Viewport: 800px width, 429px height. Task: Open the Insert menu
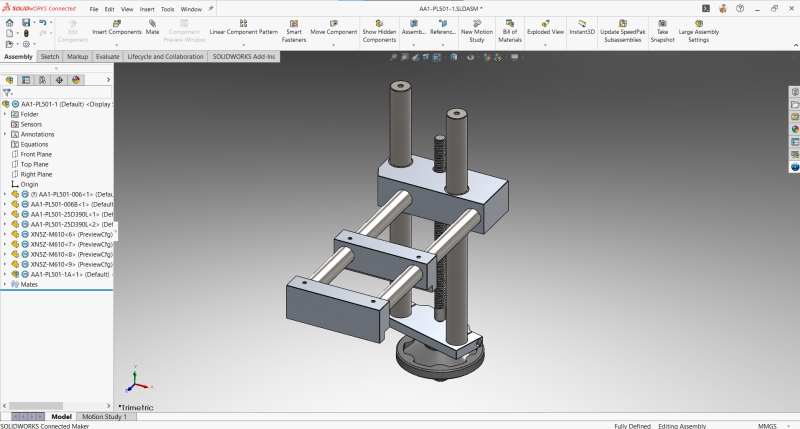[x=148, y=9]
